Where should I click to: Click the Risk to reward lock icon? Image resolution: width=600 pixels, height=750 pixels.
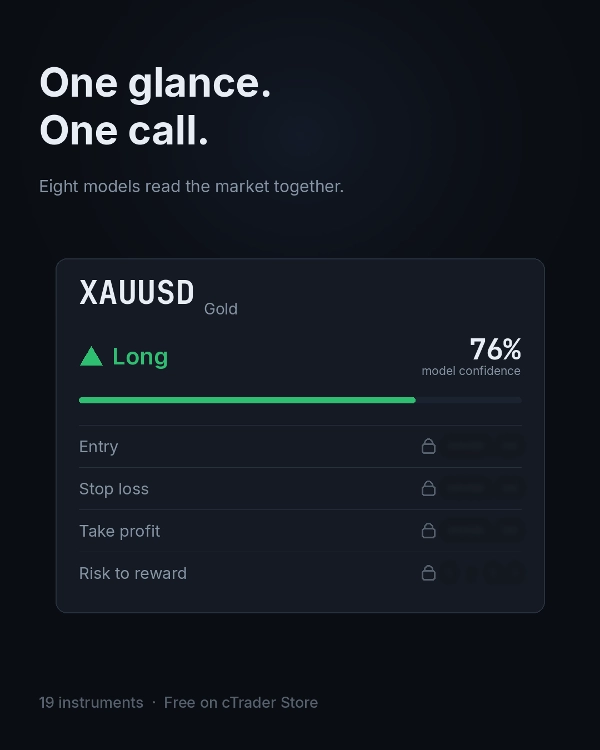coord(428,572)
